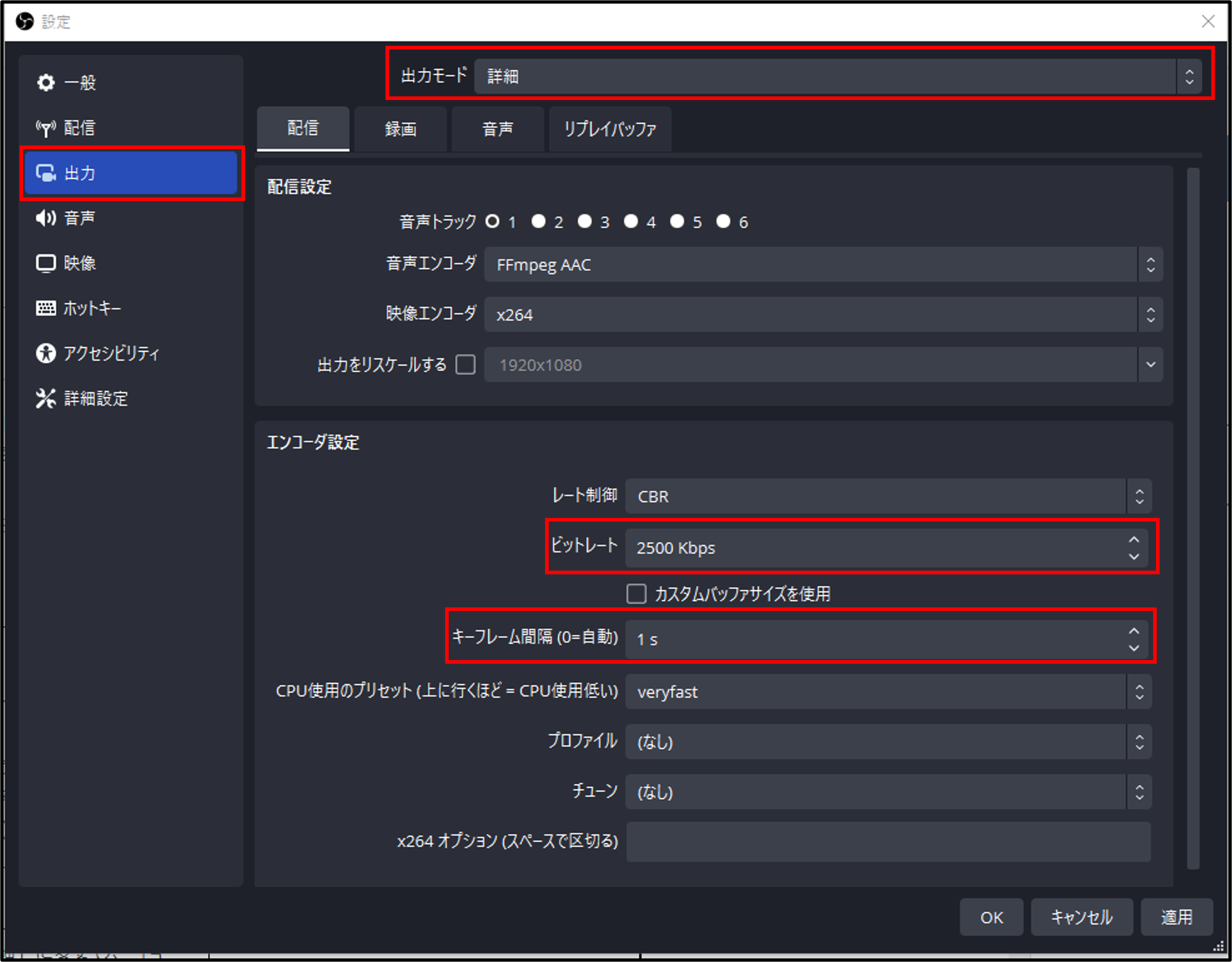This screenshot has width=1232, height=962.
Task: Open 詳細設定 via wrench tools icon
Action: click(x=46, y=398)
